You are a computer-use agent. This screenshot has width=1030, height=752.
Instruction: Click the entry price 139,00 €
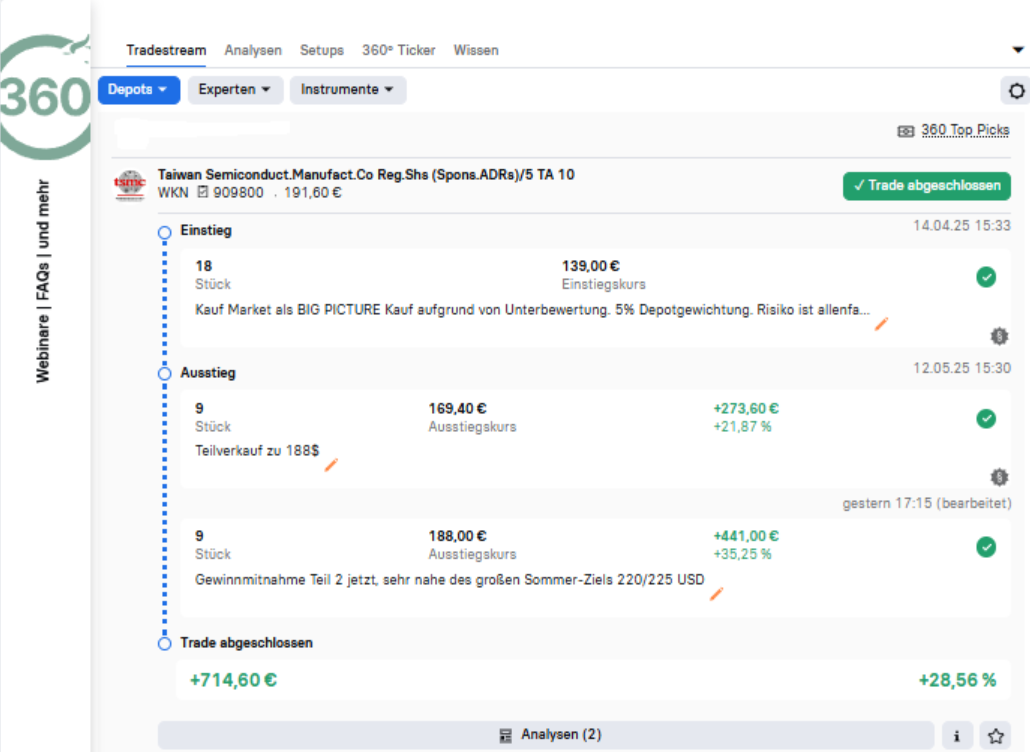591,266
